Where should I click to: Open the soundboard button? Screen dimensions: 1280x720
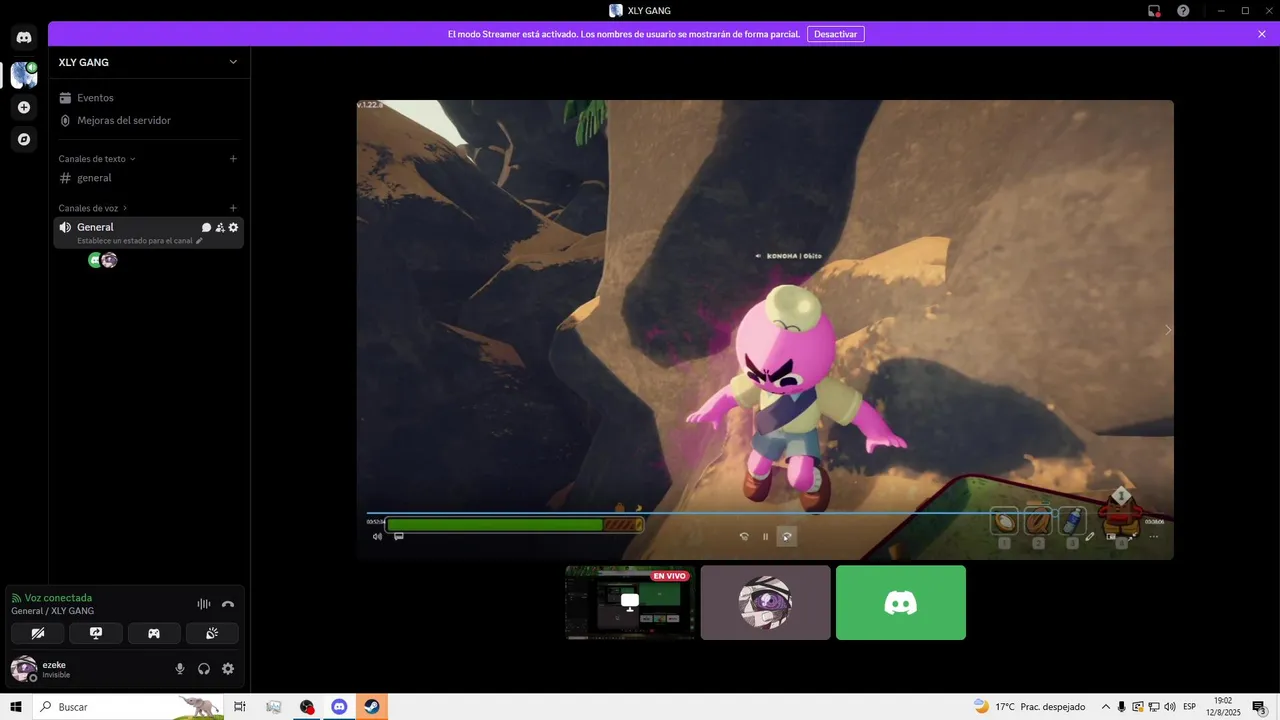coord(212,633)
